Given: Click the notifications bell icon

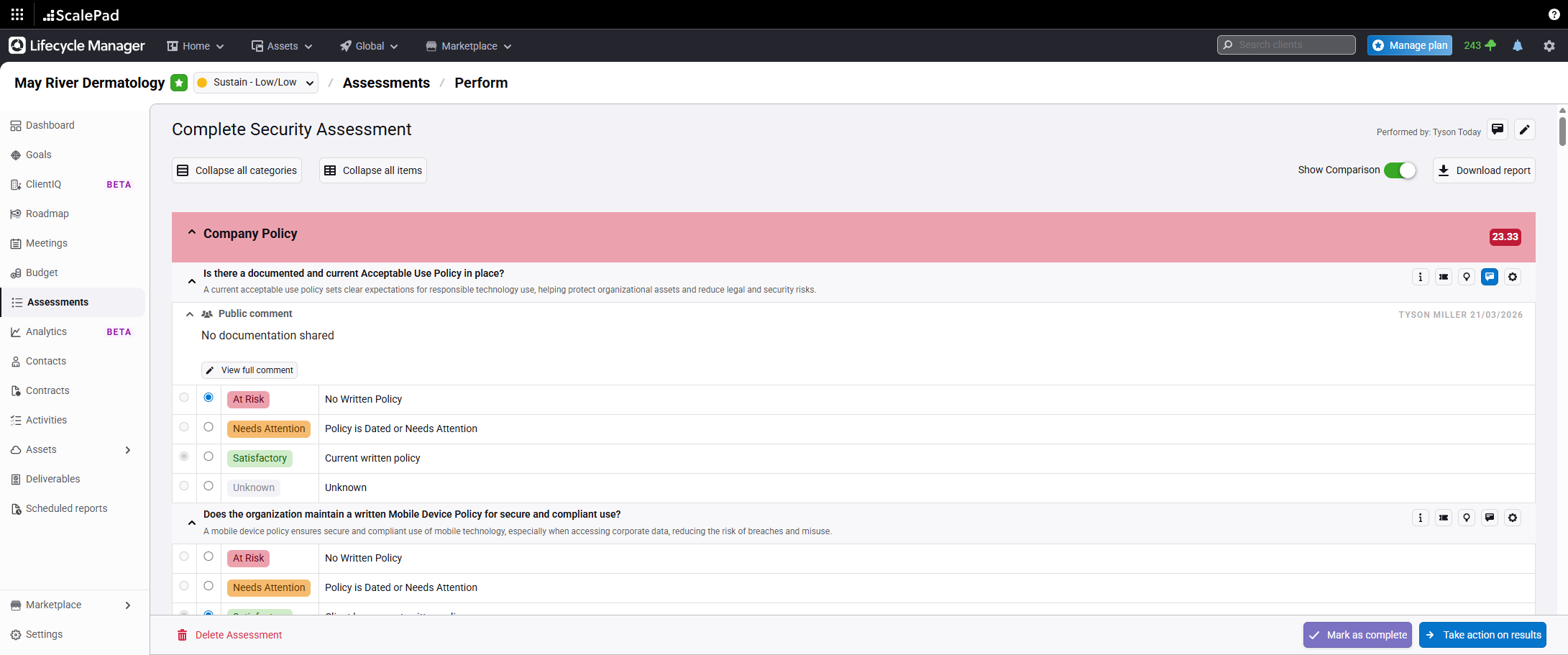Looking at the screenshot, I should (x=1518, y=45).
